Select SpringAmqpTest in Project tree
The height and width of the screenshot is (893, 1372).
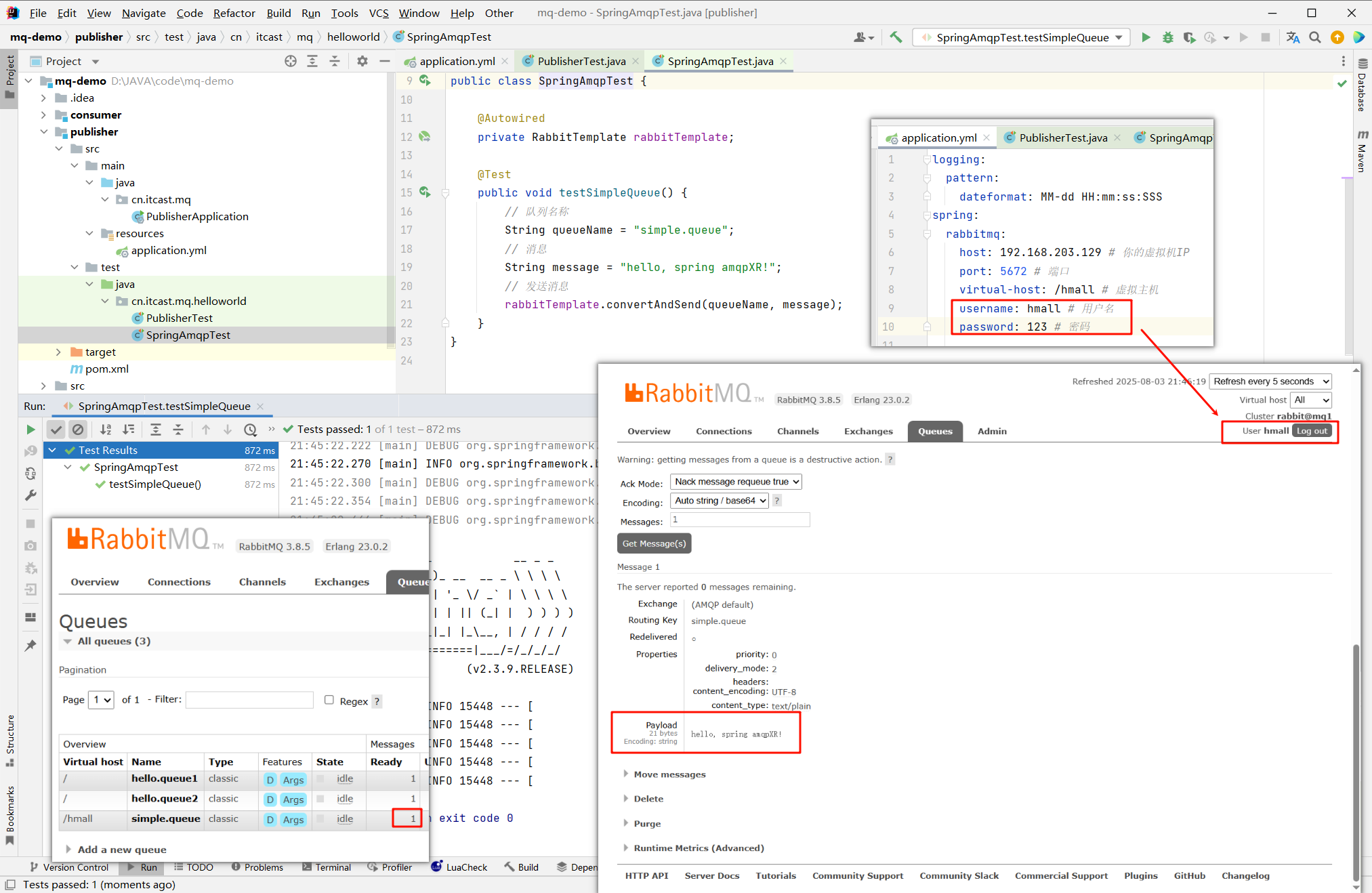click(188, 335)
